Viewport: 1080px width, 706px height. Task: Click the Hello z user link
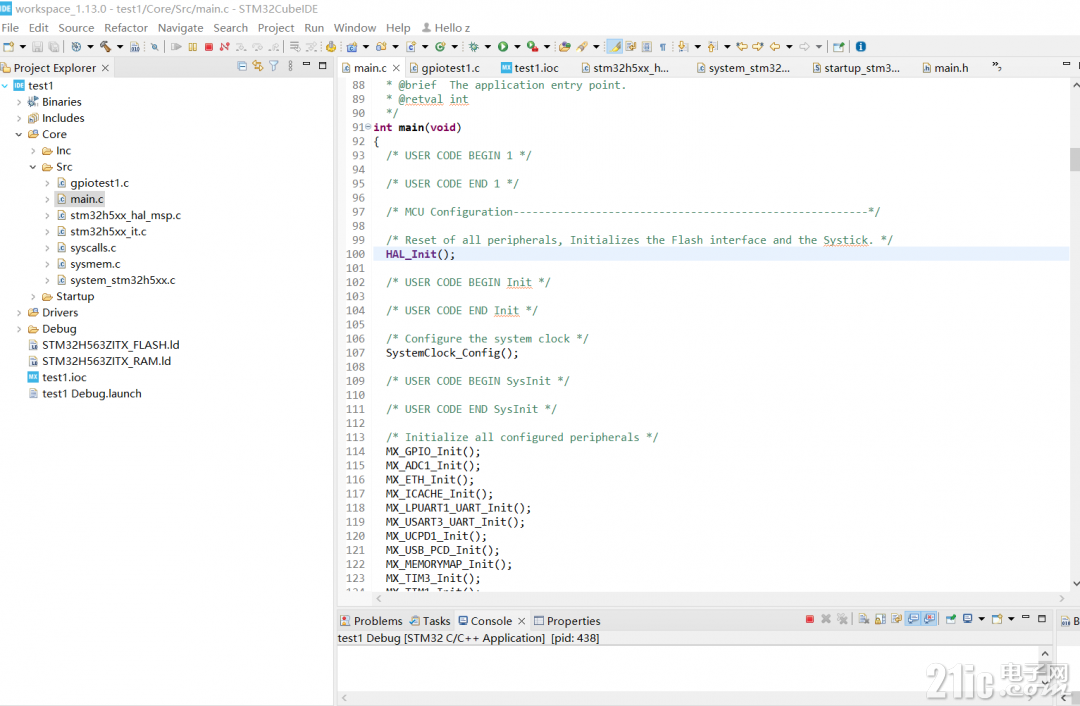click(446, 28)
